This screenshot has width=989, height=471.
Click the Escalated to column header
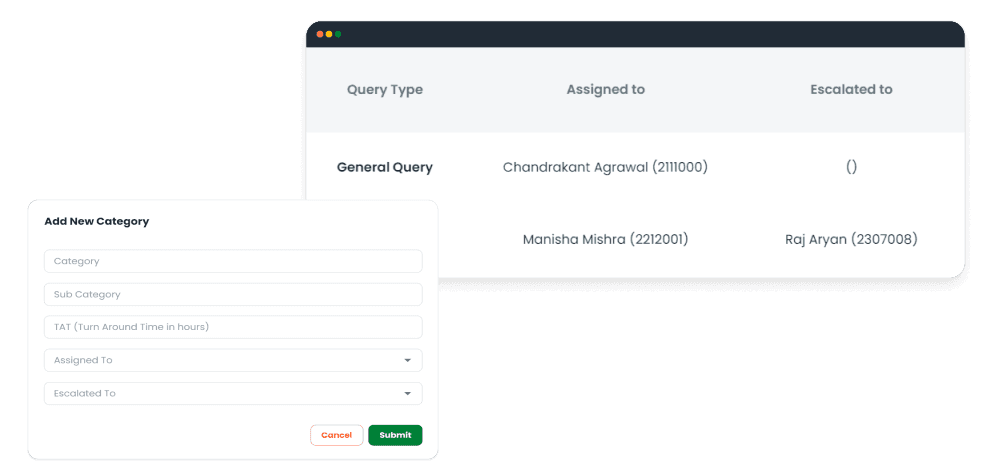point(851,90)
